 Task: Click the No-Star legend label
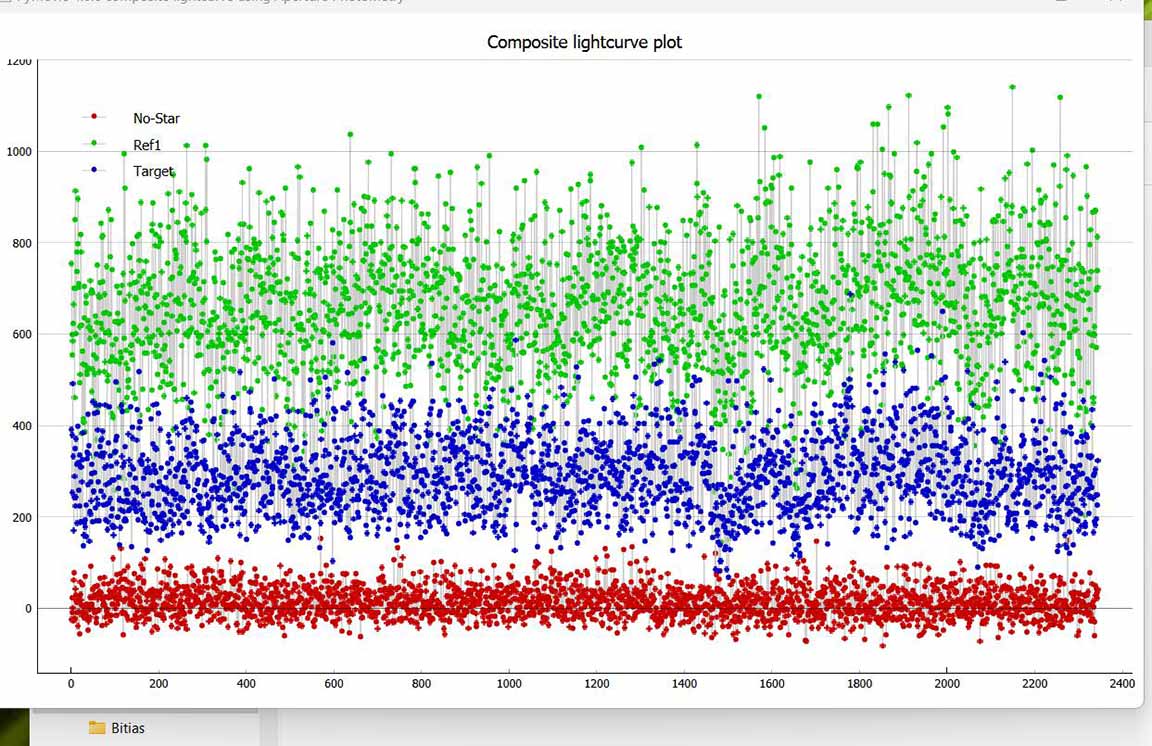click(156, 119)
